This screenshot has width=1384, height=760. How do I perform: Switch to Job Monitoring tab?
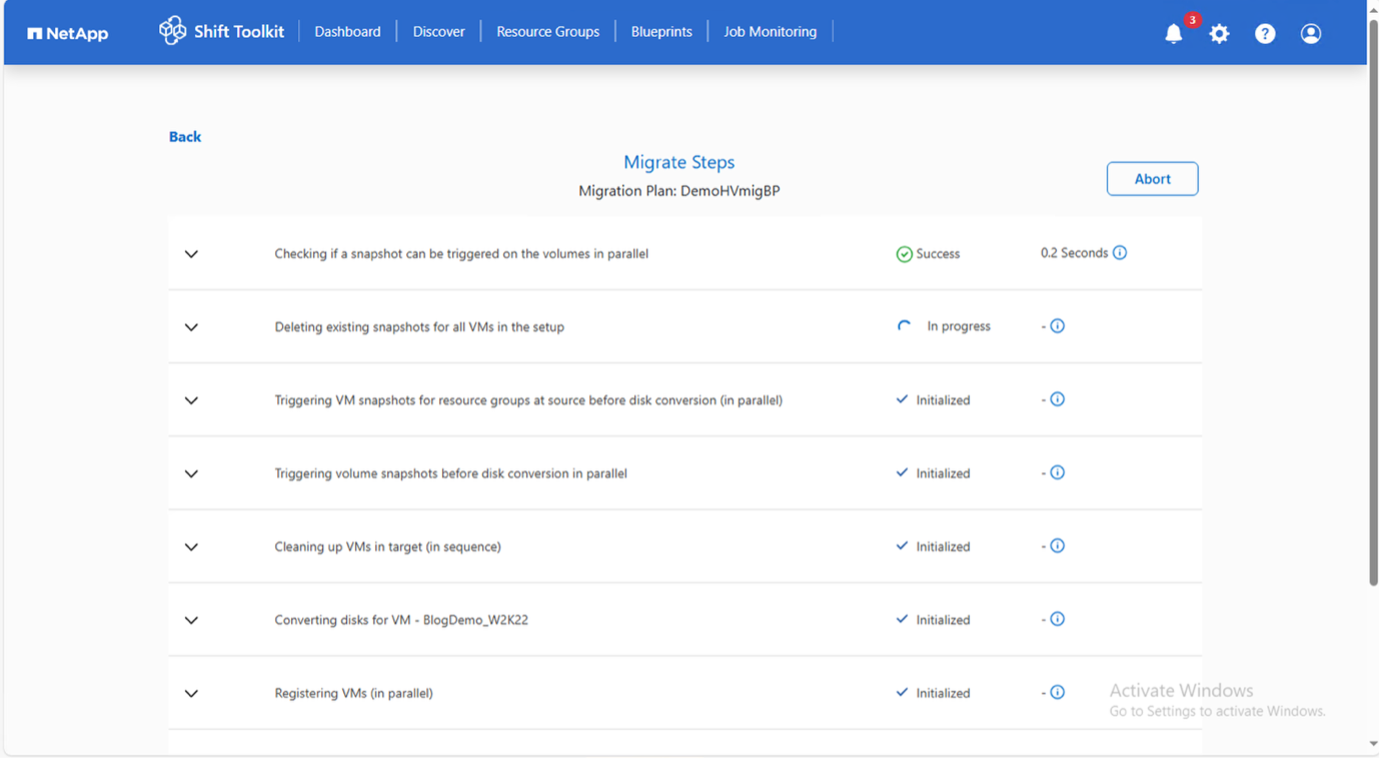point(770,32)
